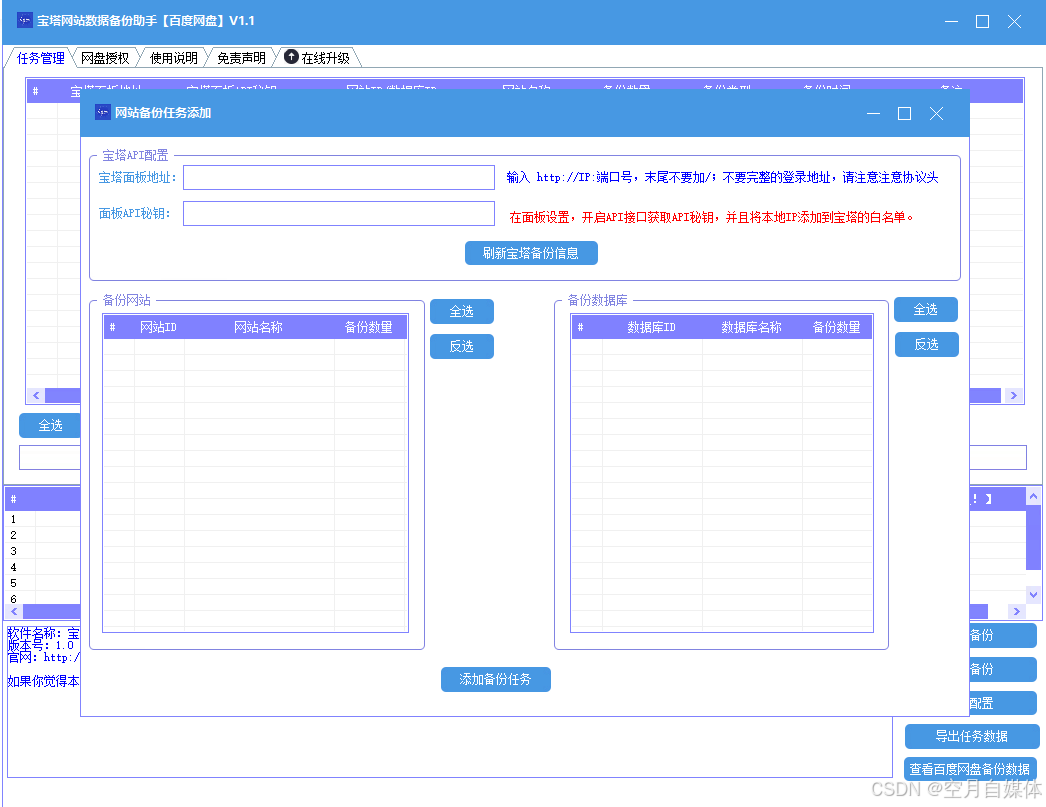
Task: Sort by 数据库ID column header
Action: pyautogui.click(x=652, y=327)
